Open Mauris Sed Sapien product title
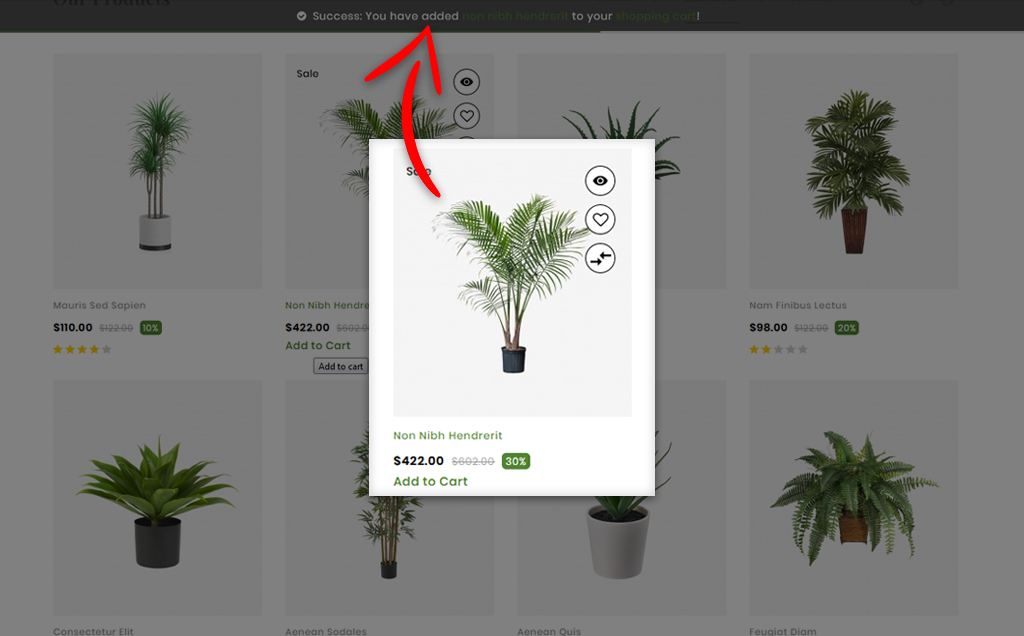The image size is (1024, 636). pos(99,305)
